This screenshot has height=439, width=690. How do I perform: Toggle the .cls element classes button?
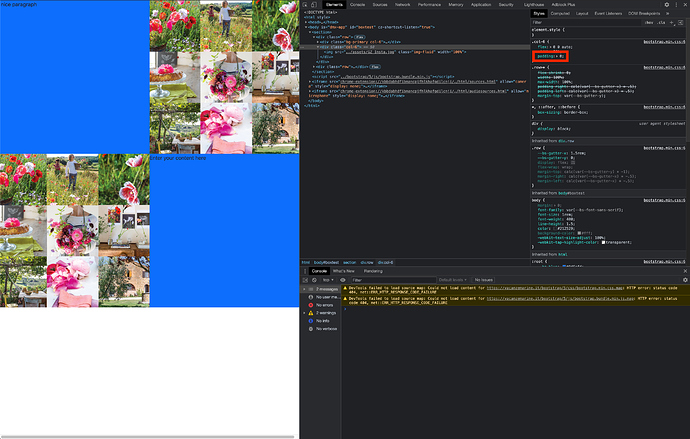click(x=661, y=22)
